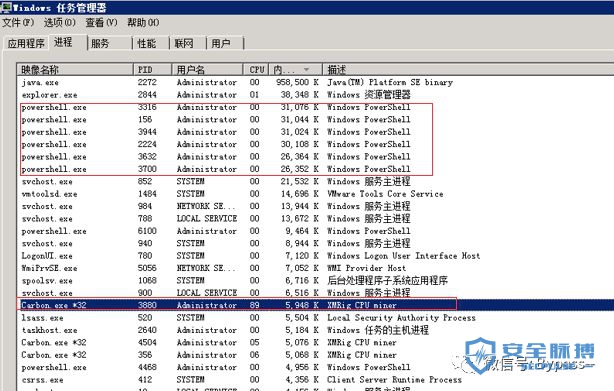
Task: Click Windows Logon User Interface Host description
Action: pos(403,256)
